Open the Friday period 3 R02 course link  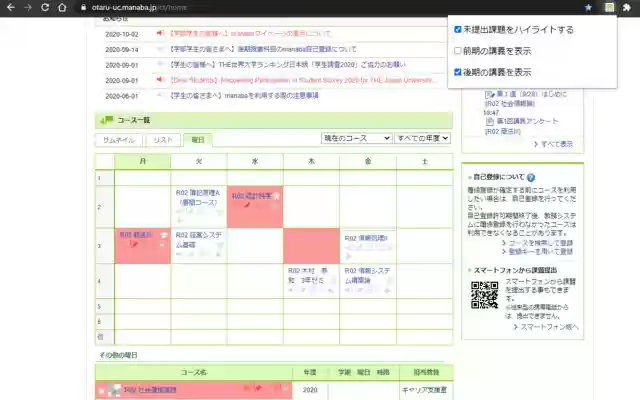pos(366,238)
